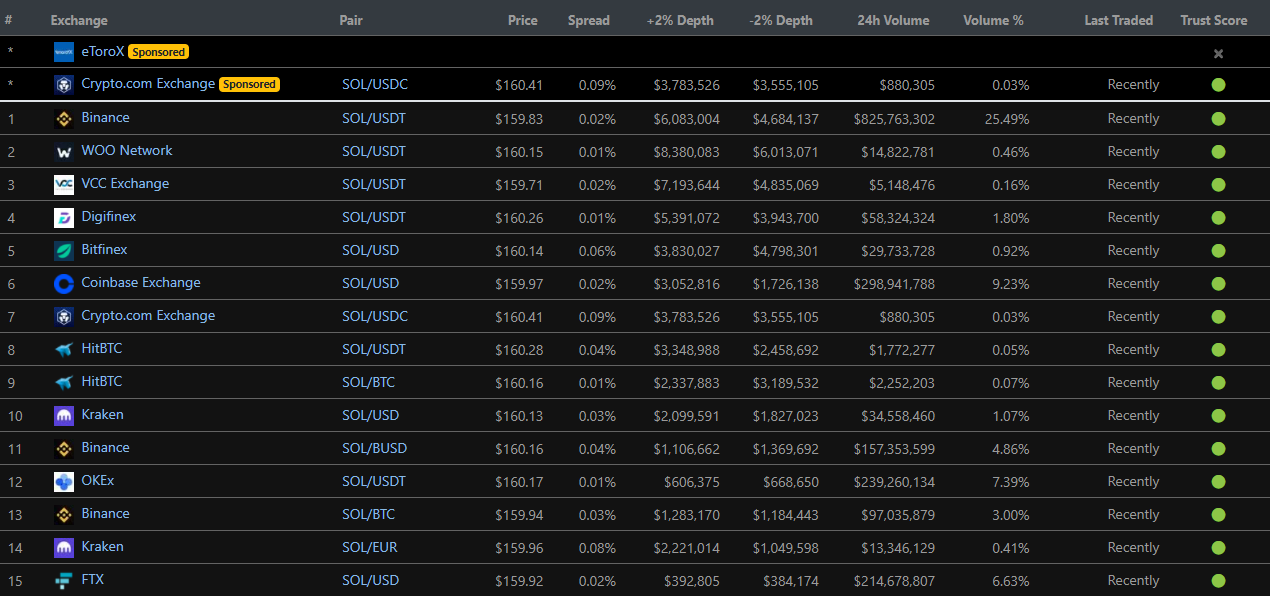Click the eToroX logo icon

coord(64,52)
